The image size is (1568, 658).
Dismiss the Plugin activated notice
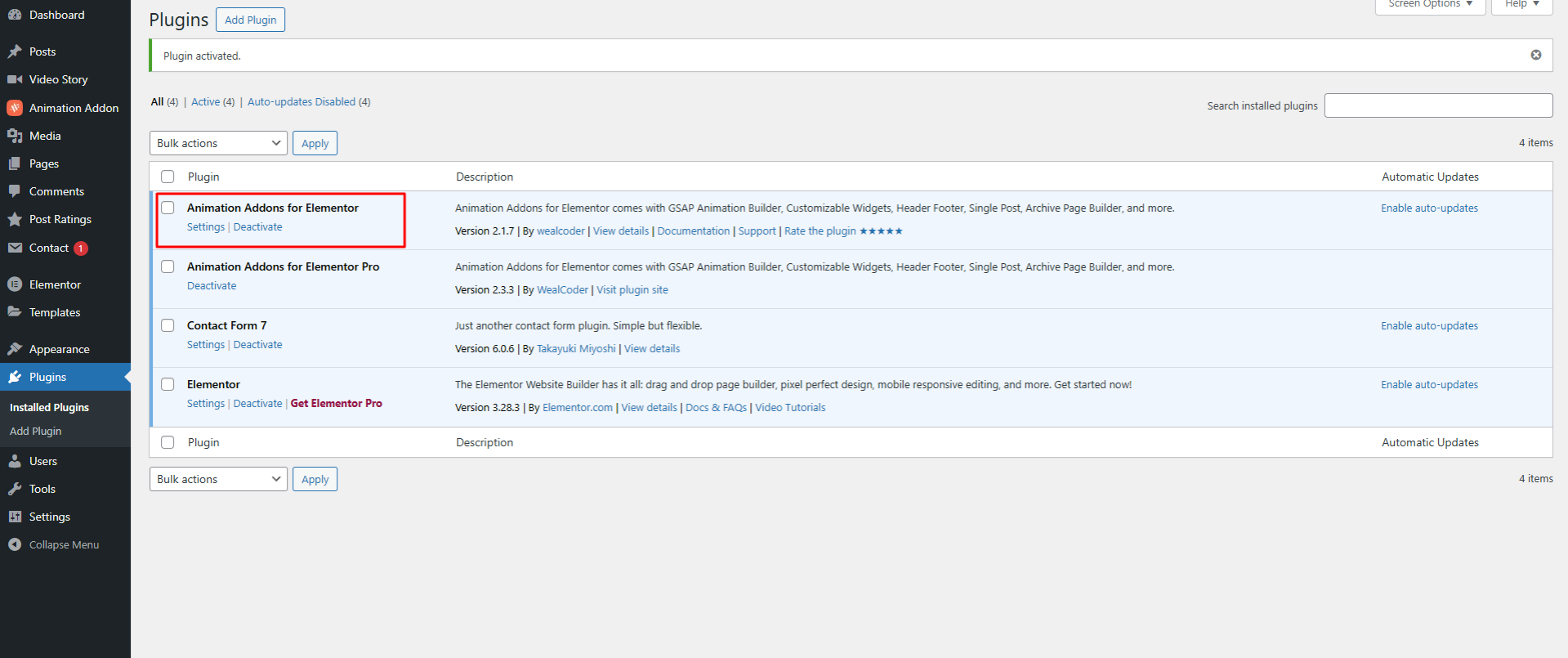coord(1536,55)
